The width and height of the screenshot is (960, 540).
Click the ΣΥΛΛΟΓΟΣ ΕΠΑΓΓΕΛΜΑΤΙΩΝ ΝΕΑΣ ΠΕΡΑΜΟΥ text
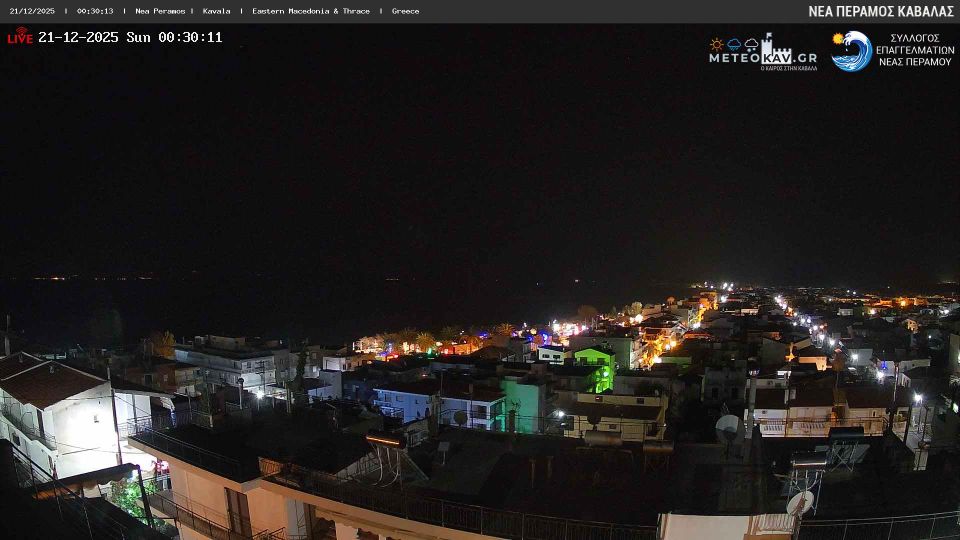click(x=915, y=50)
